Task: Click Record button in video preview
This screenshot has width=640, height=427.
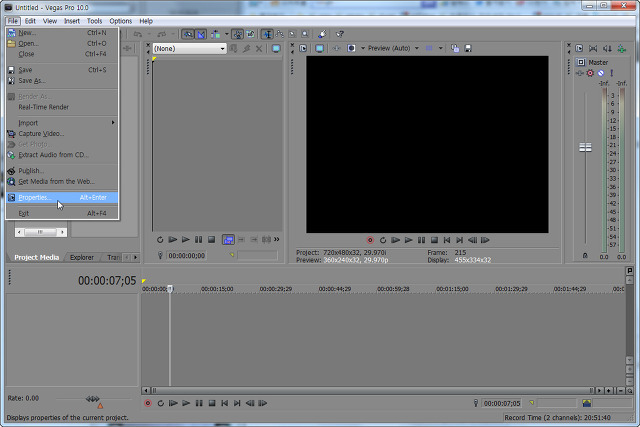Action: pos(370,240)
